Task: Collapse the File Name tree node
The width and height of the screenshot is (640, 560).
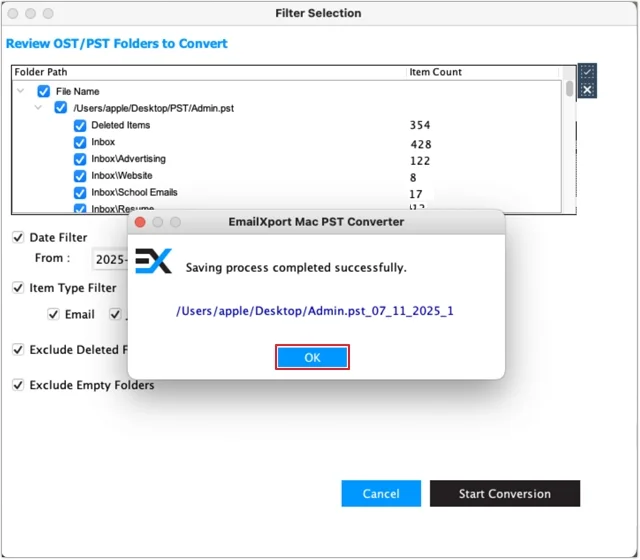Action: pos(20,91)
